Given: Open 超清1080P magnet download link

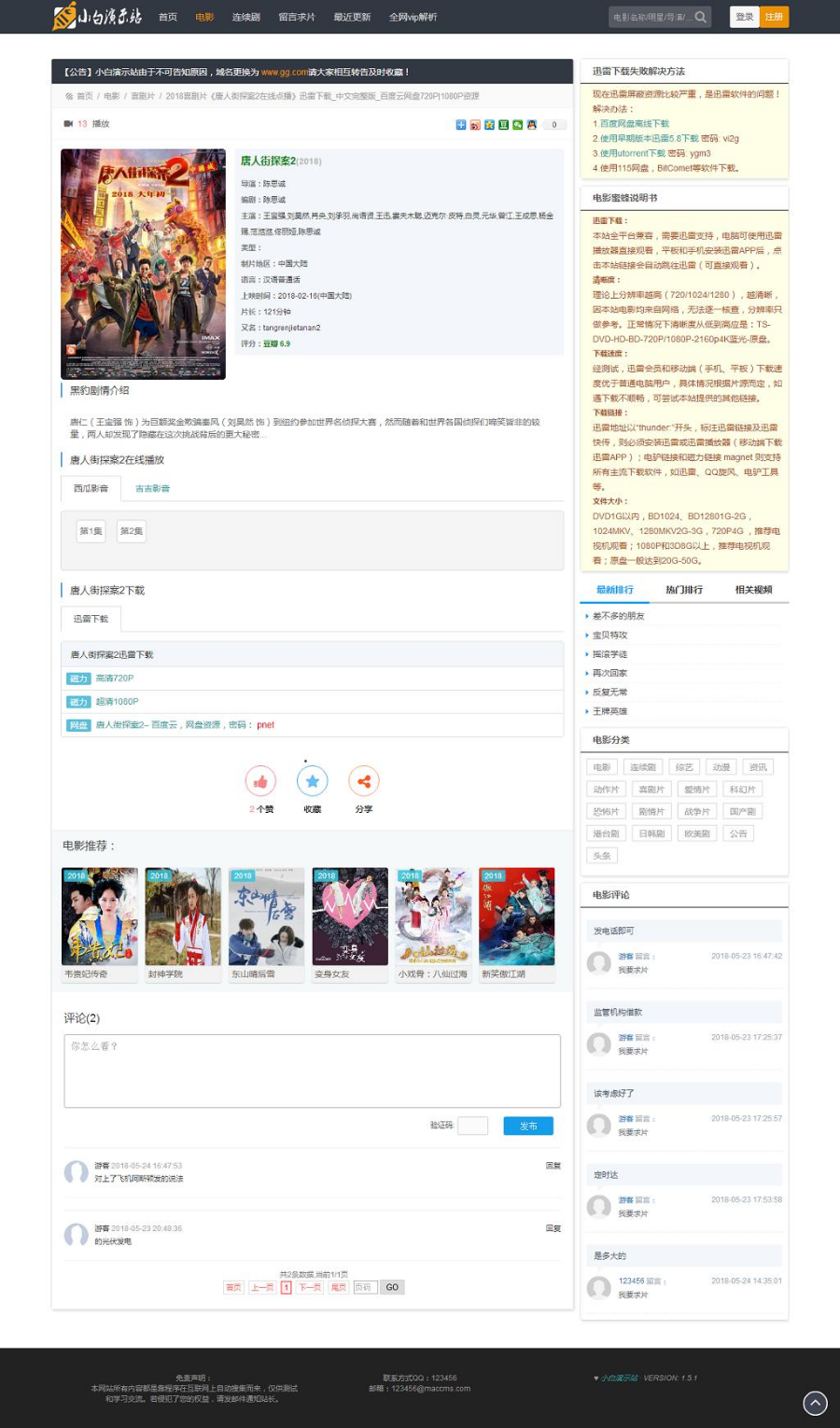Looking at the screenshot, I should (117, 702).
